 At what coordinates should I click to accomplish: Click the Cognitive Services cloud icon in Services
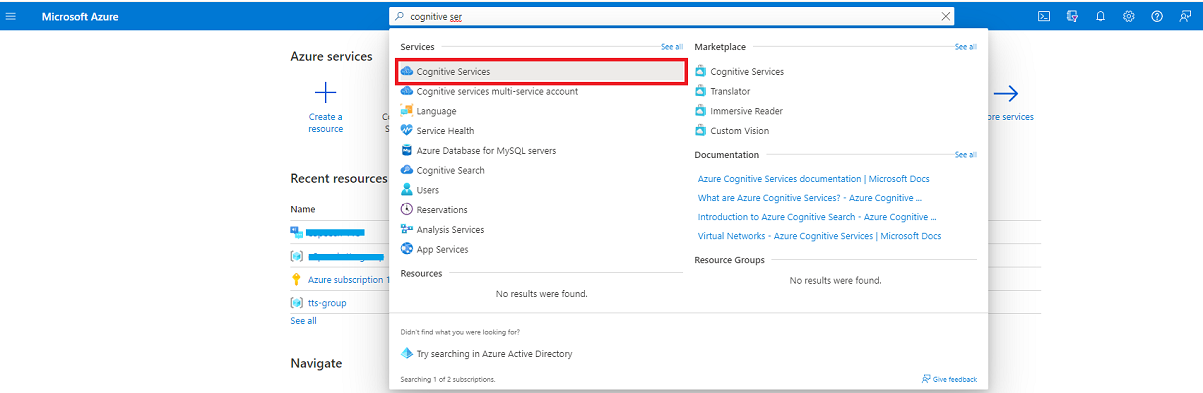(x=406, y=71)
